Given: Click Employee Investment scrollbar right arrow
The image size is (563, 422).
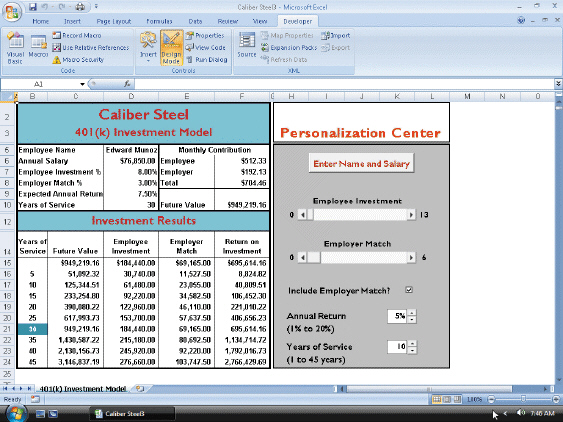Looking at the screenshot, I should (411, 215).
